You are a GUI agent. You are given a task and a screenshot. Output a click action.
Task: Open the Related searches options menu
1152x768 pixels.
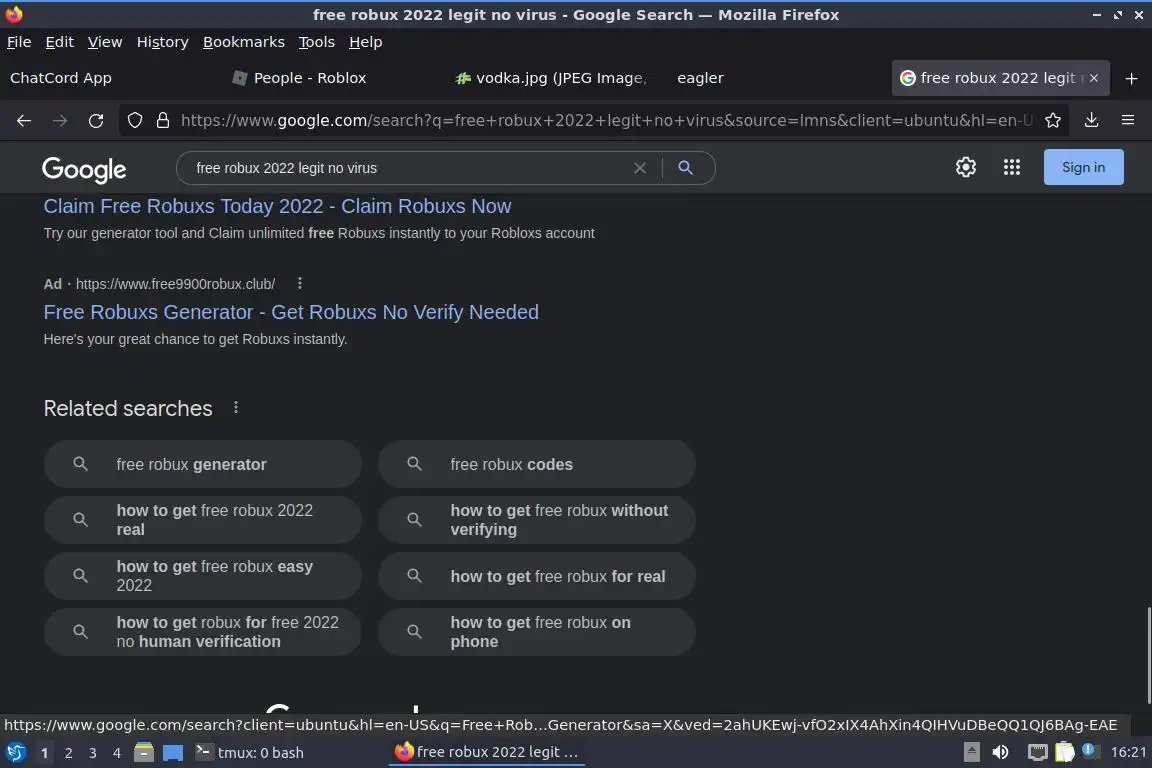236,407
